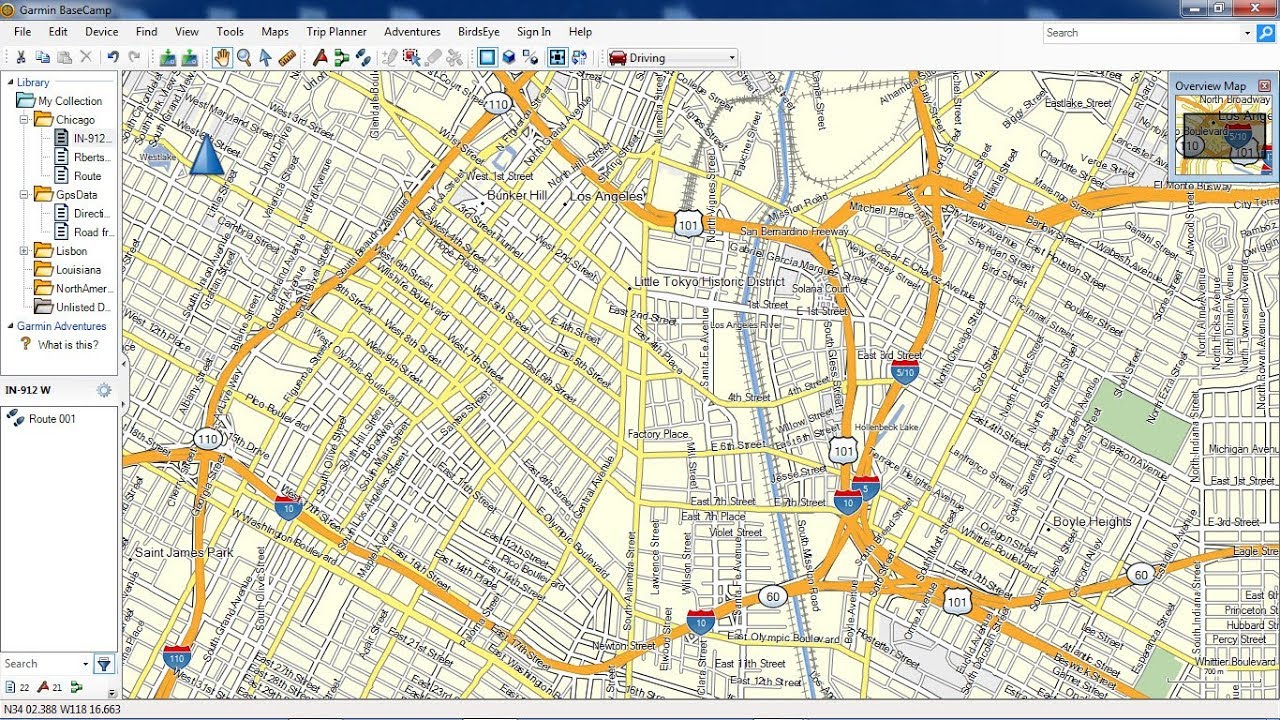Open the top-right Search field dropdown arrow
Viewport: 1280px width, 720px height.
[1247, 33]
